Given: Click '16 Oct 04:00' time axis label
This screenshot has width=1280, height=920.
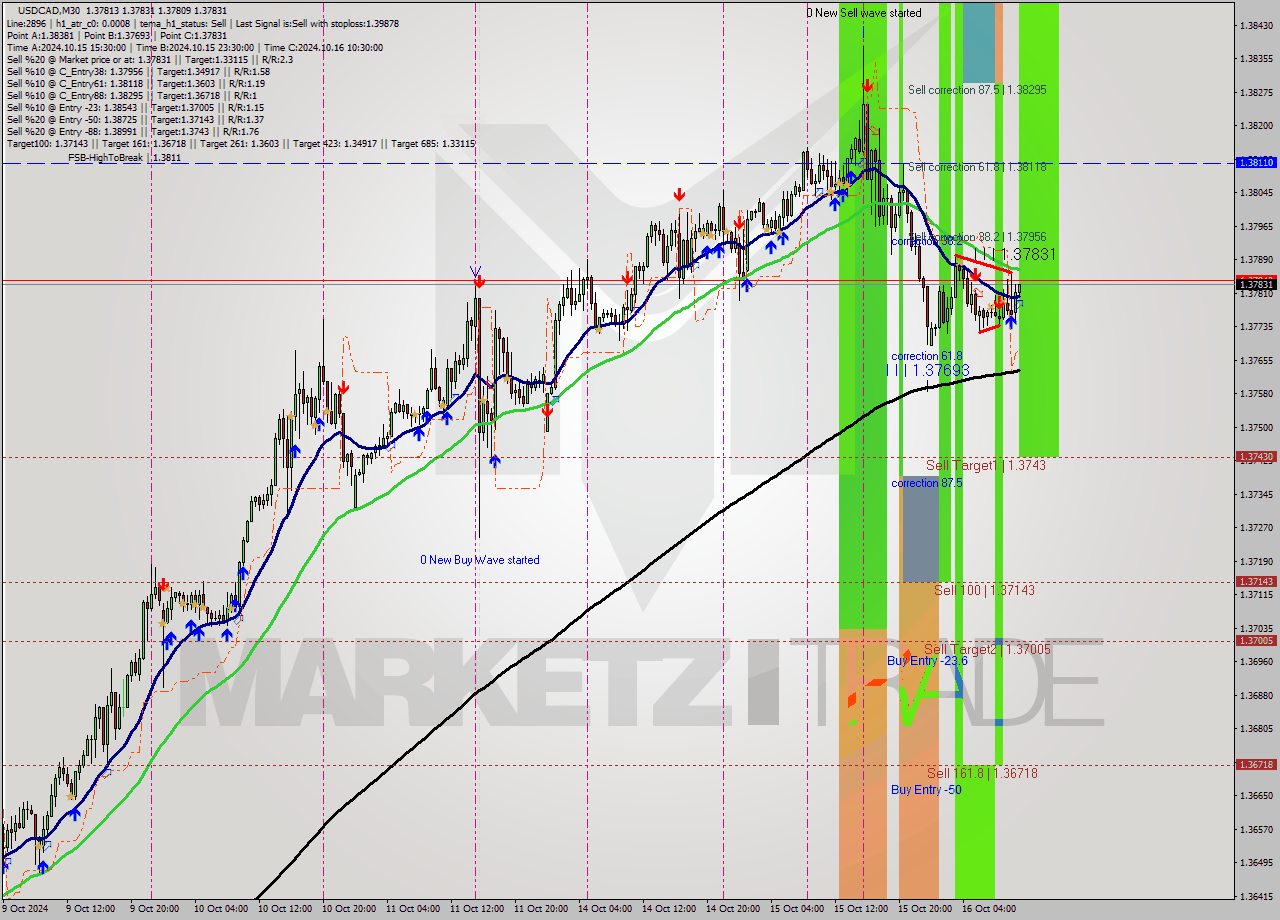Looking at the screenshot, I should coord(988,909).
